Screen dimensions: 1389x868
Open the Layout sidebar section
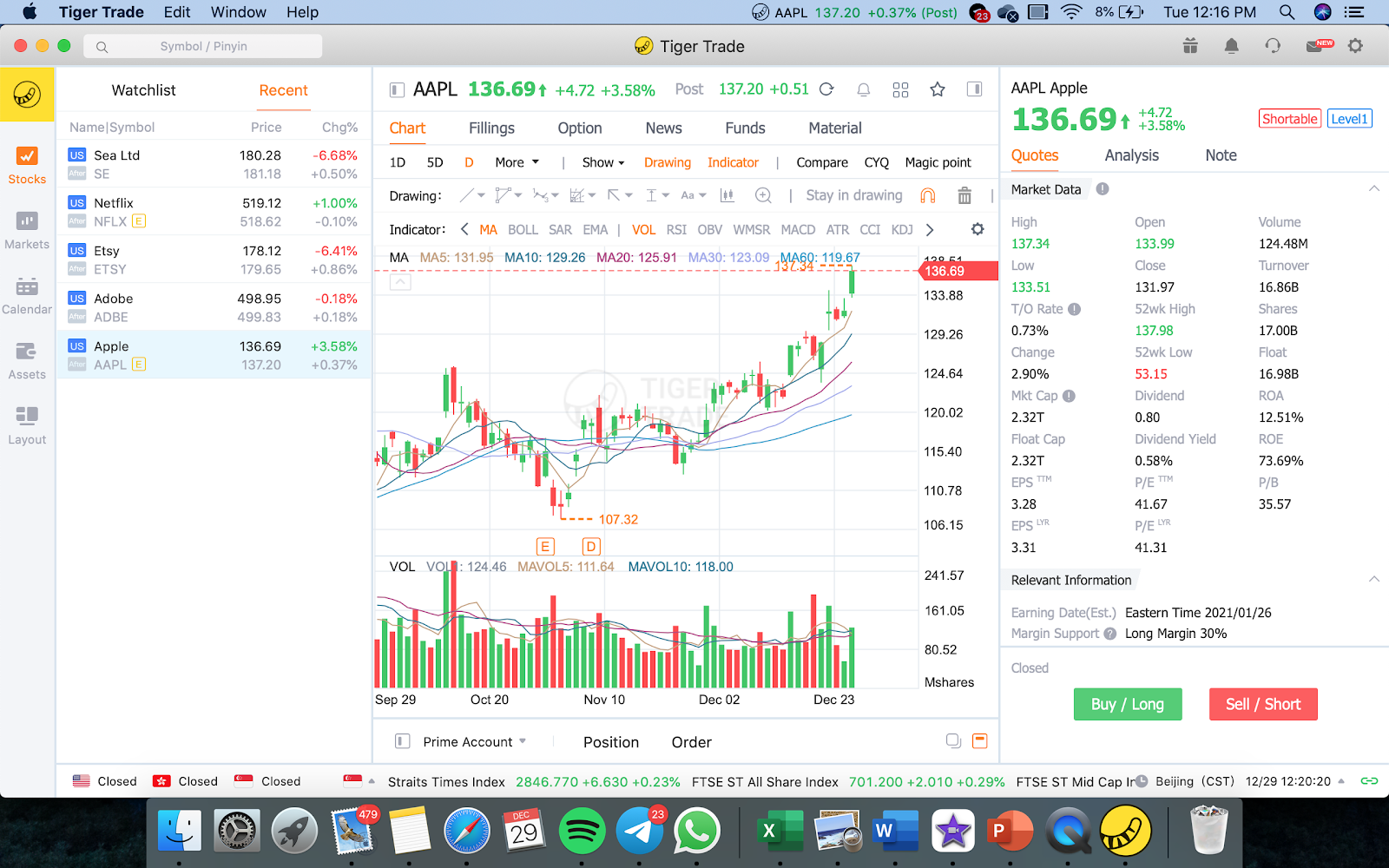coord(27,425)
